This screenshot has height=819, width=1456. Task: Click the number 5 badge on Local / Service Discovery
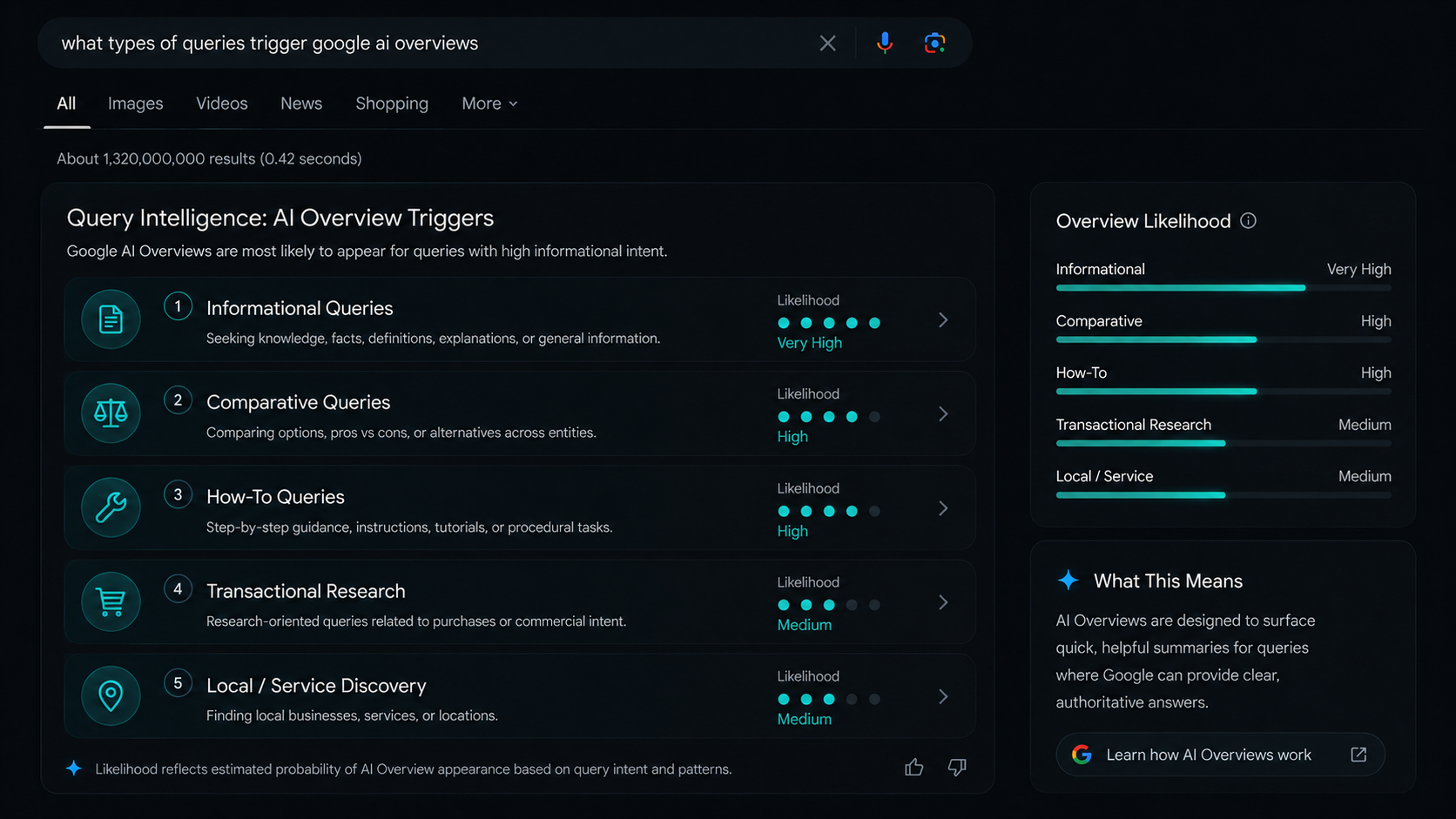[x=178, y=683]
